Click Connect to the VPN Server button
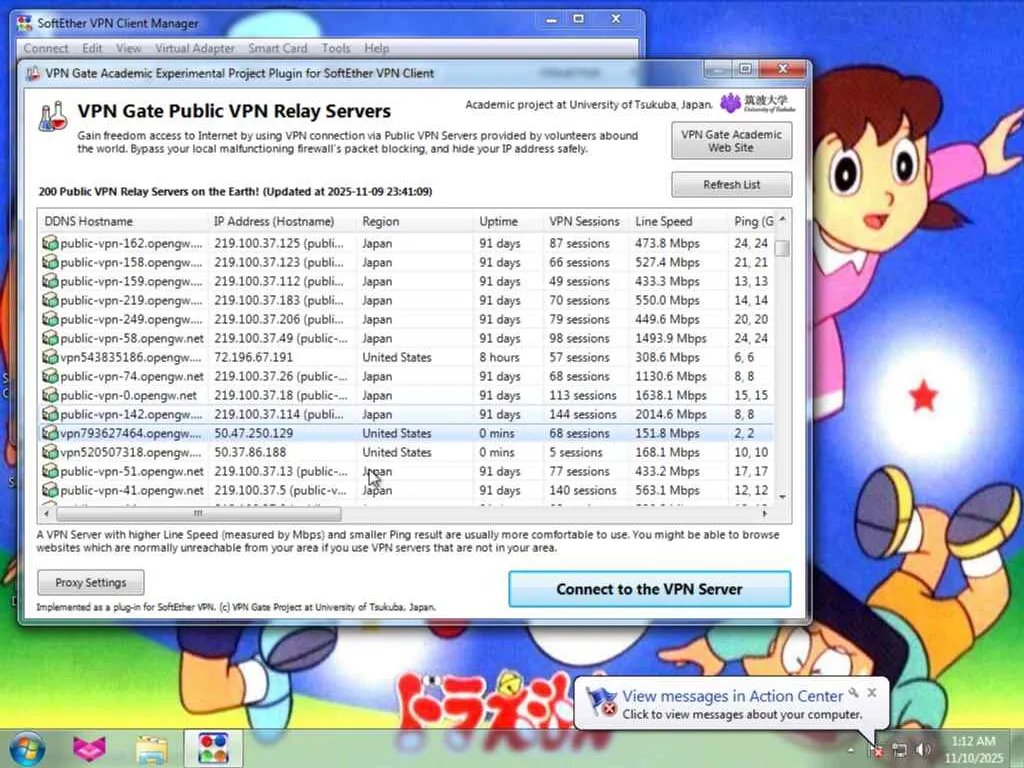Viewport: 1024px width, 768px height. 650,589
